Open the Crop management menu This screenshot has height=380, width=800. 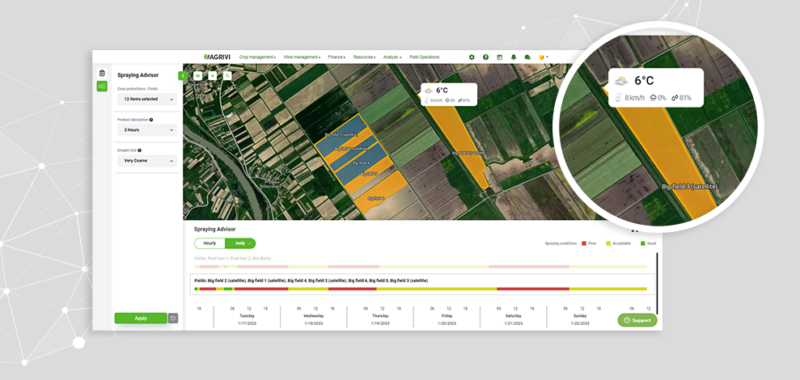[257, 57]
